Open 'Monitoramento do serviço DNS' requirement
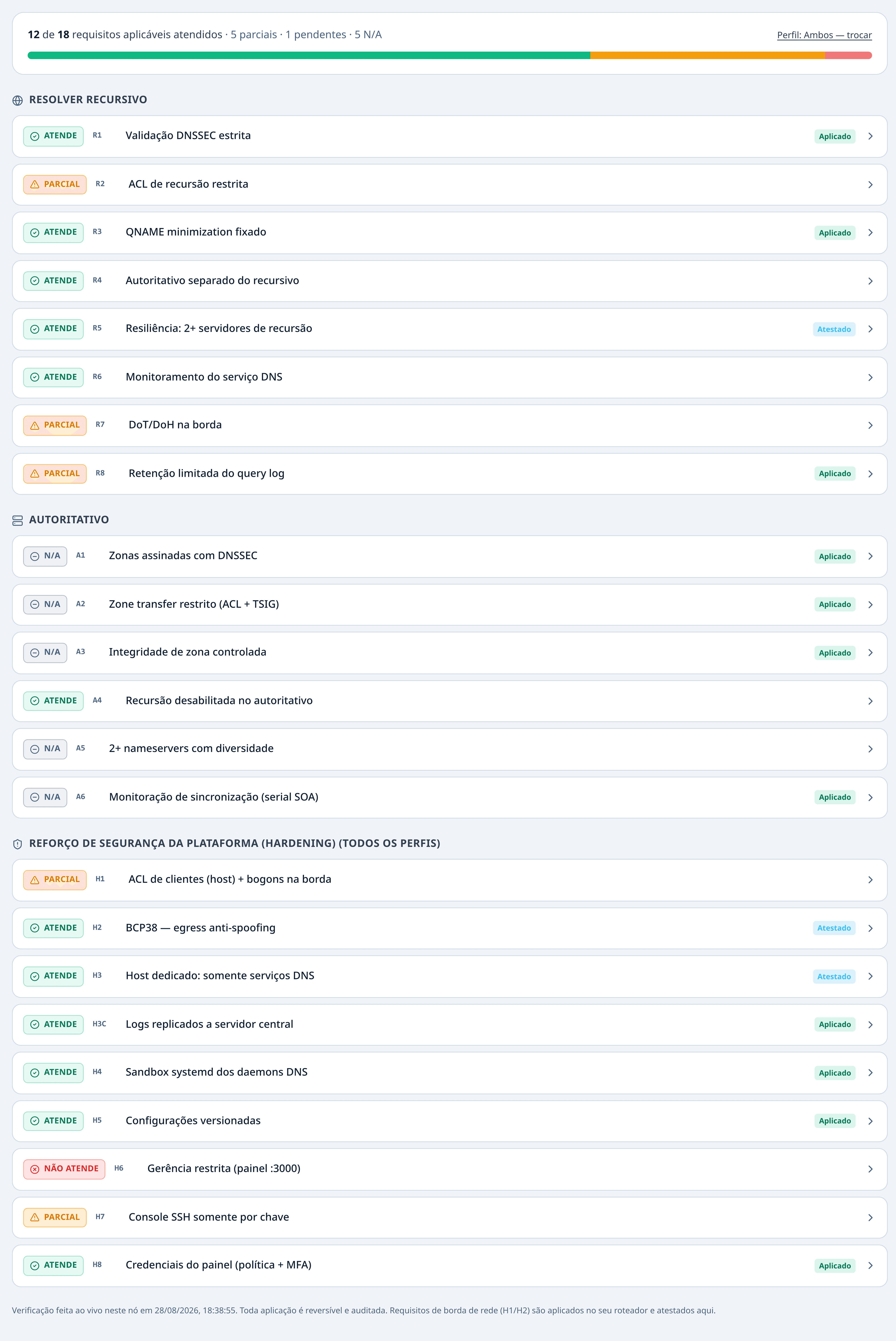 coord(450,377)
